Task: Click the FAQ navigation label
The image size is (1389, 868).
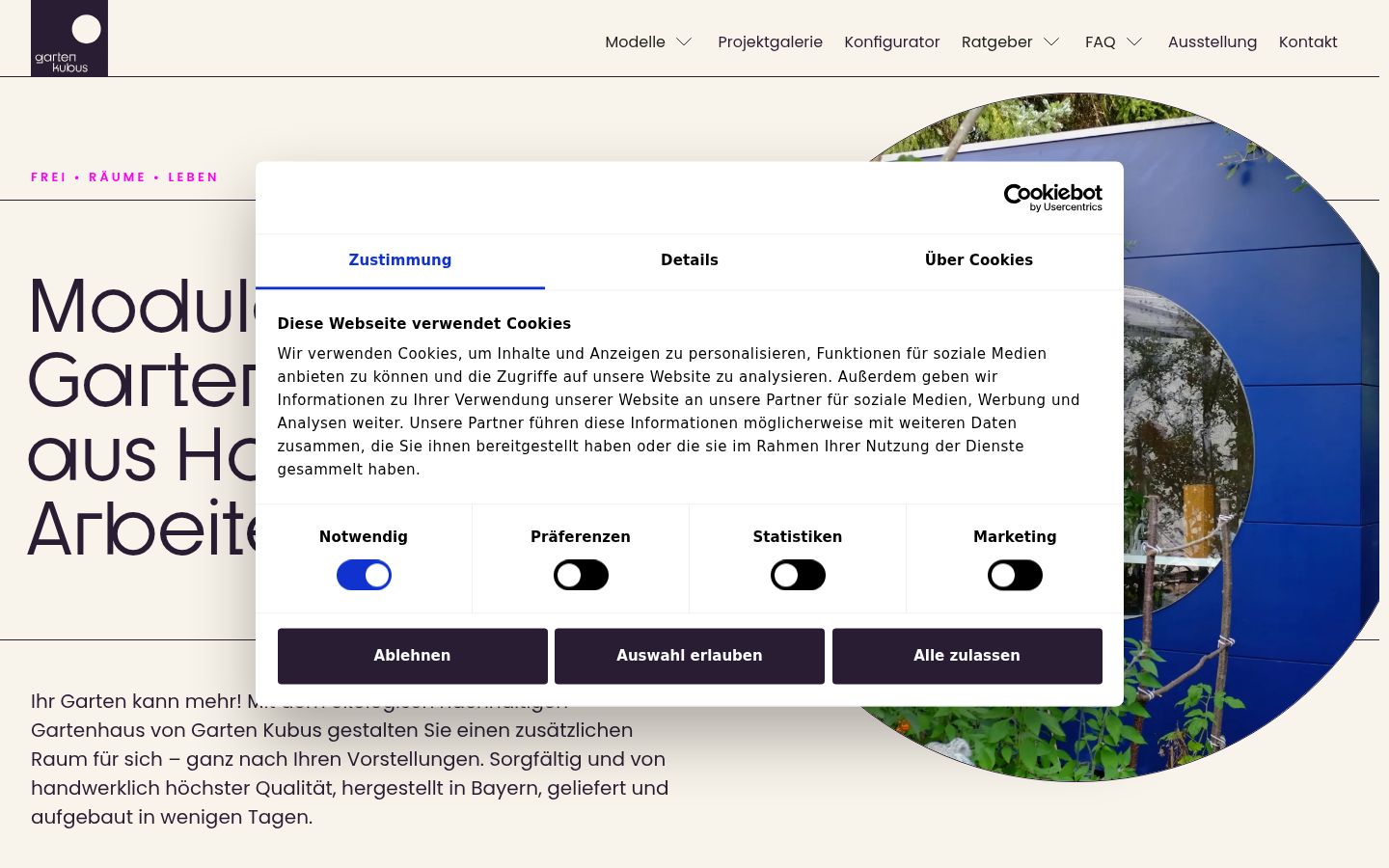Action: [x=1100, y=42]
